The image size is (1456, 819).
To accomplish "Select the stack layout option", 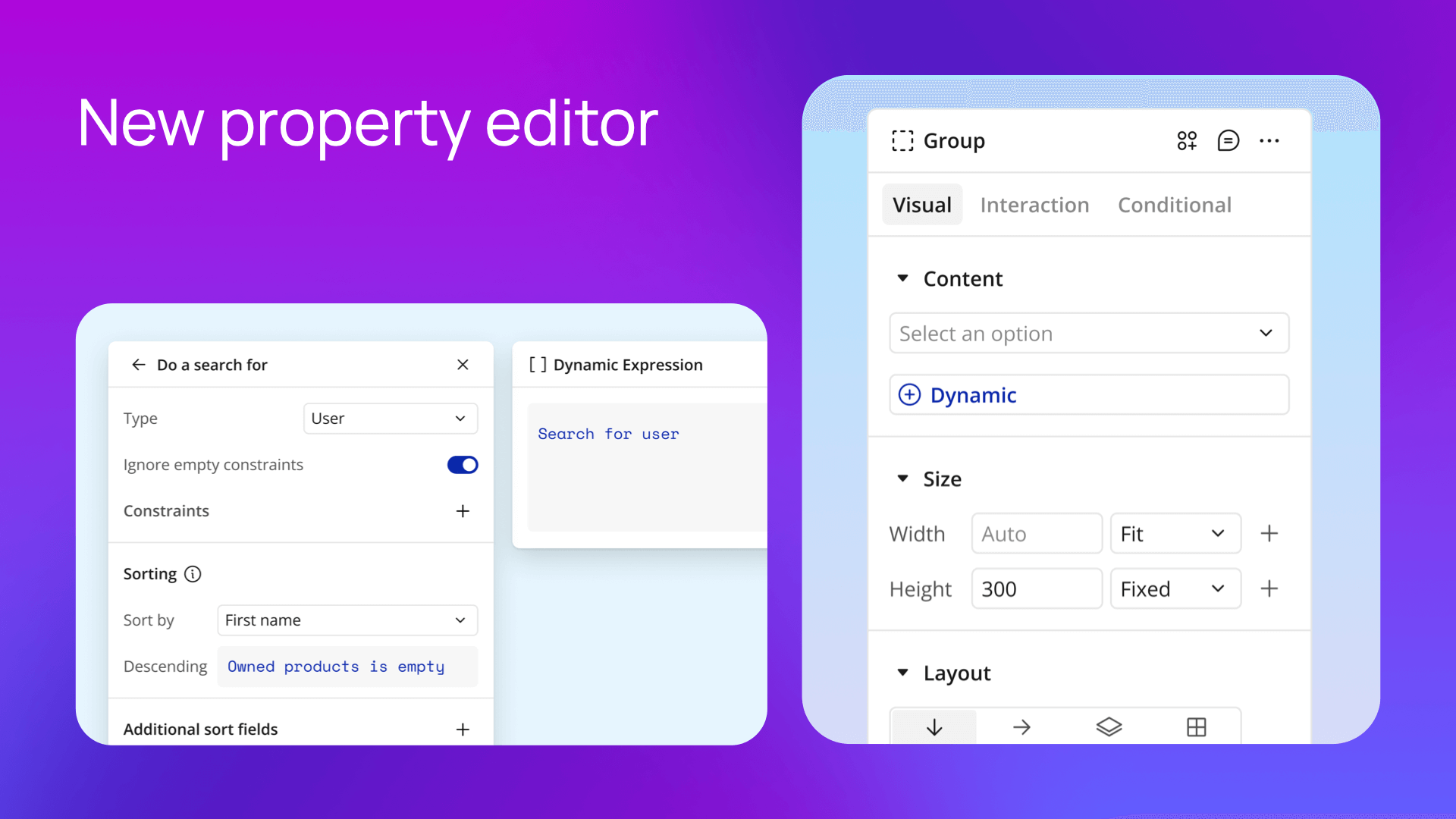I will (x=1109, y=726).
